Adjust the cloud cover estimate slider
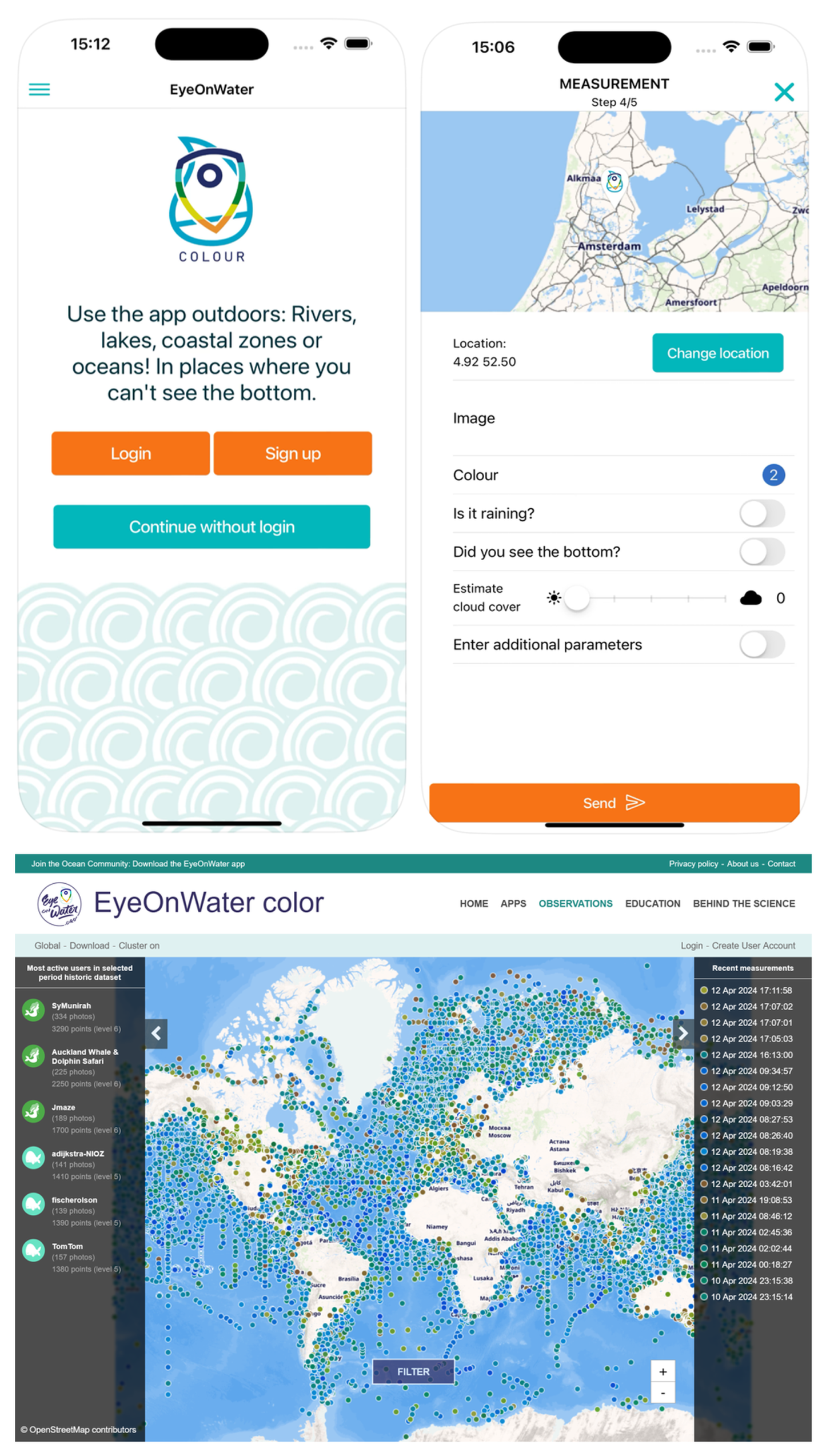 577,598
